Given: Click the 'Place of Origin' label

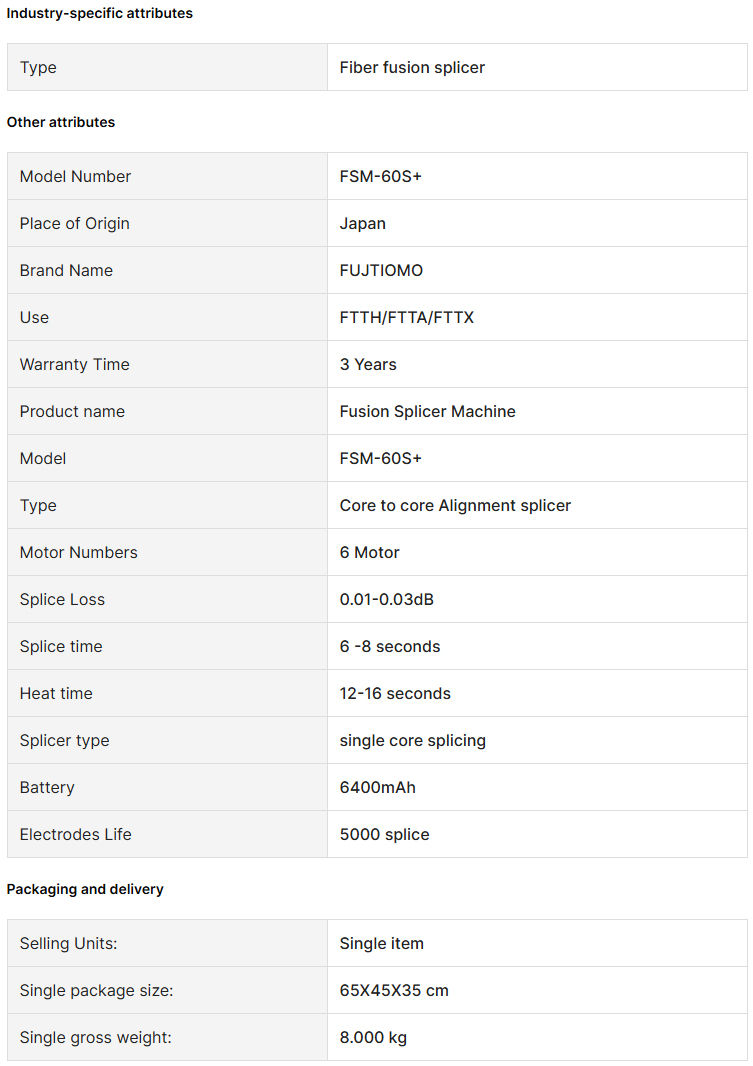Looking at the screenshot, I should (74, 223).
